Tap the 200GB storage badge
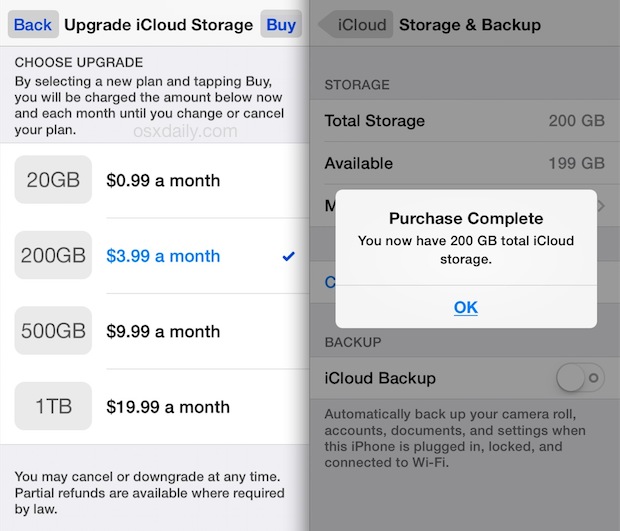The height and width of the screenshot is (531, 620). click(x=53, y=256)
